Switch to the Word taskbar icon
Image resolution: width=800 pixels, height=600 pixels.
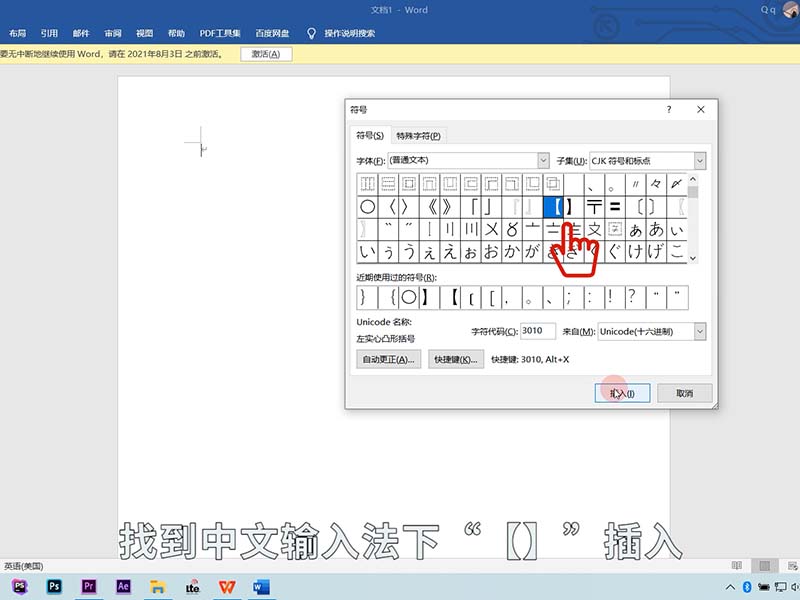261,587
